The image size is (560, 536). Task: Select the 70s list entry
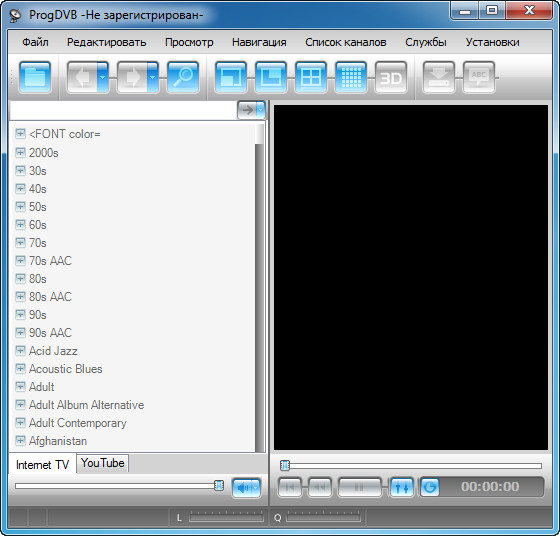pyautogui.click(x=38, y=243)
